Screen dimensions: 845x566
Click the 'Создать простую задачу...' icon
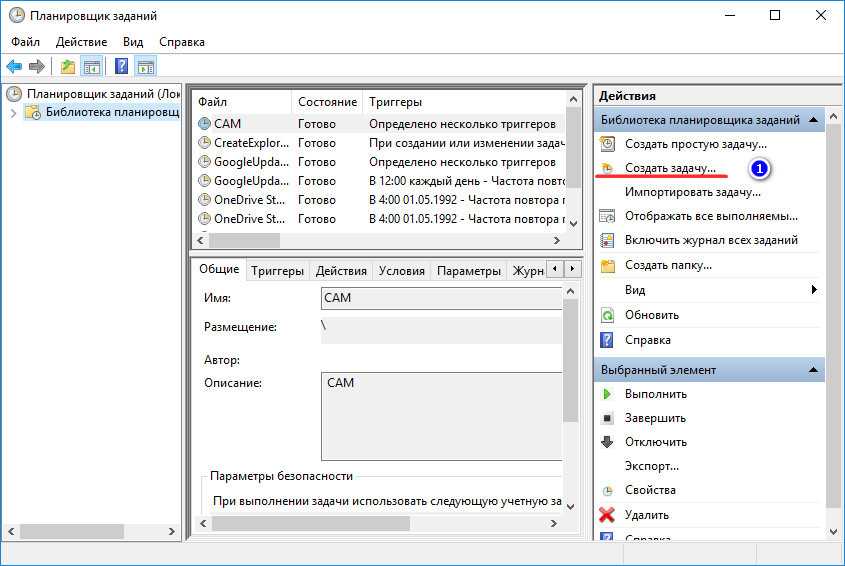[x=607, y=144]
